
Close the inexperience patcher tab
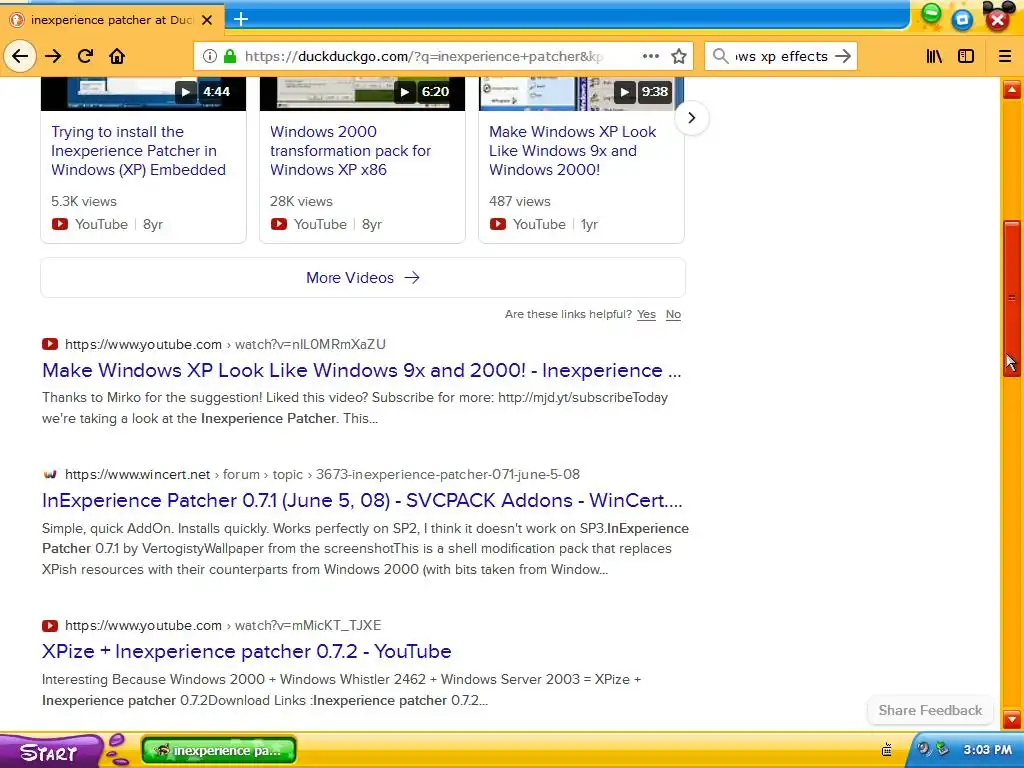207,20
